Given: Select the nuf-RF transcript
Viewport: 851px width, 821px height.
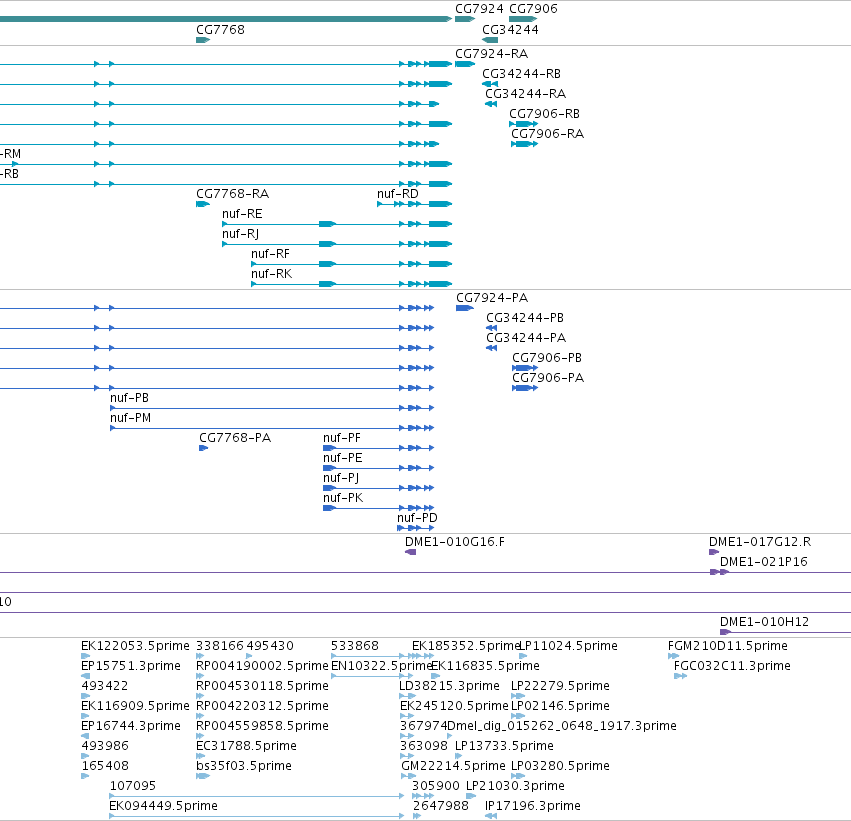Looking at the screenshot, I should tap(352, 264).
